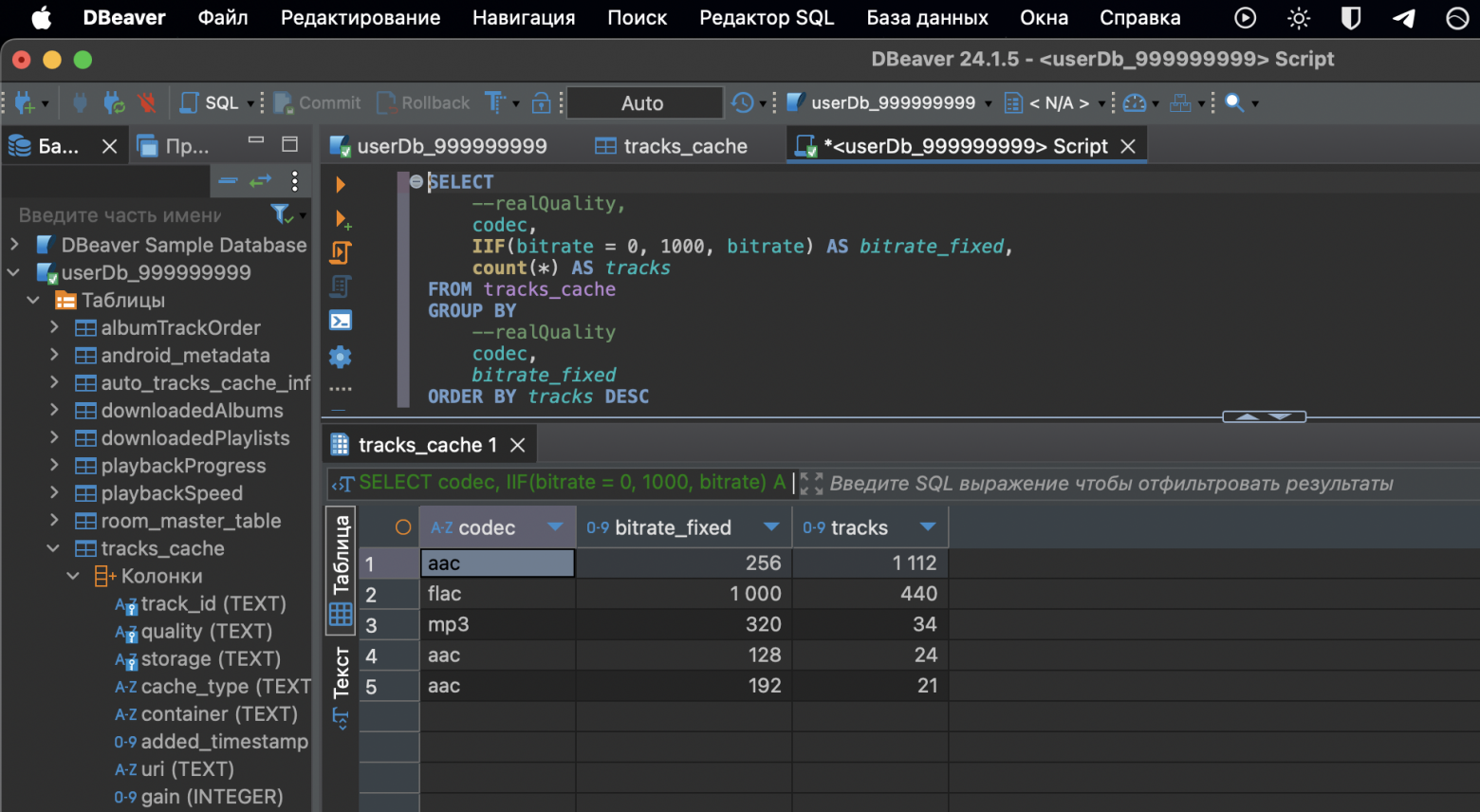Execute SQL statement with orange arrow icon

341,184
